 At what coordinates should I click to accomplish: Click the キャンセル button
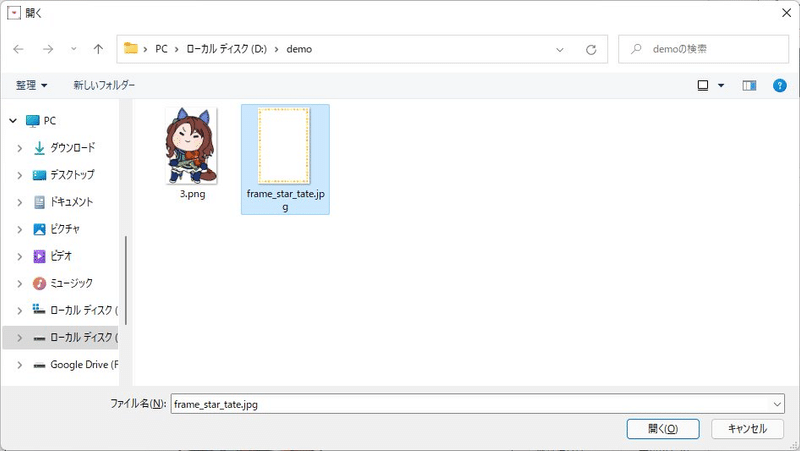(x=747, y=429)
